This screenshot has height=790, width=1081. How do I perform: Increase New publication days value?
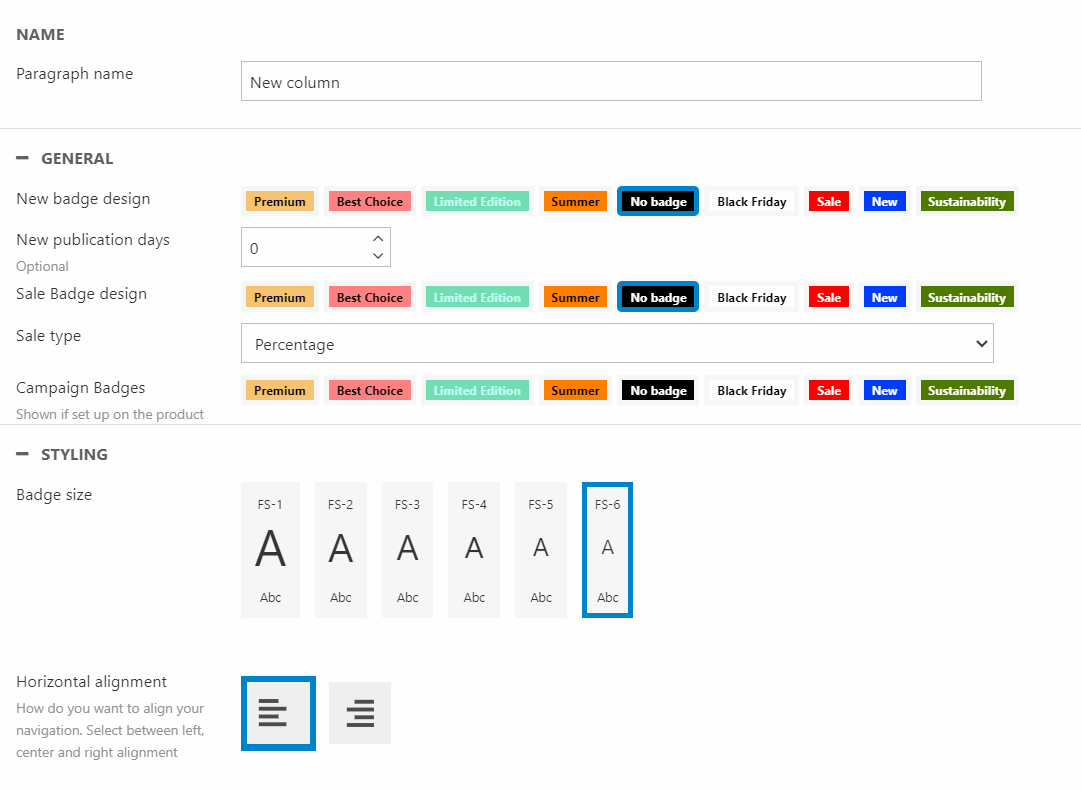tap(377, 238)
